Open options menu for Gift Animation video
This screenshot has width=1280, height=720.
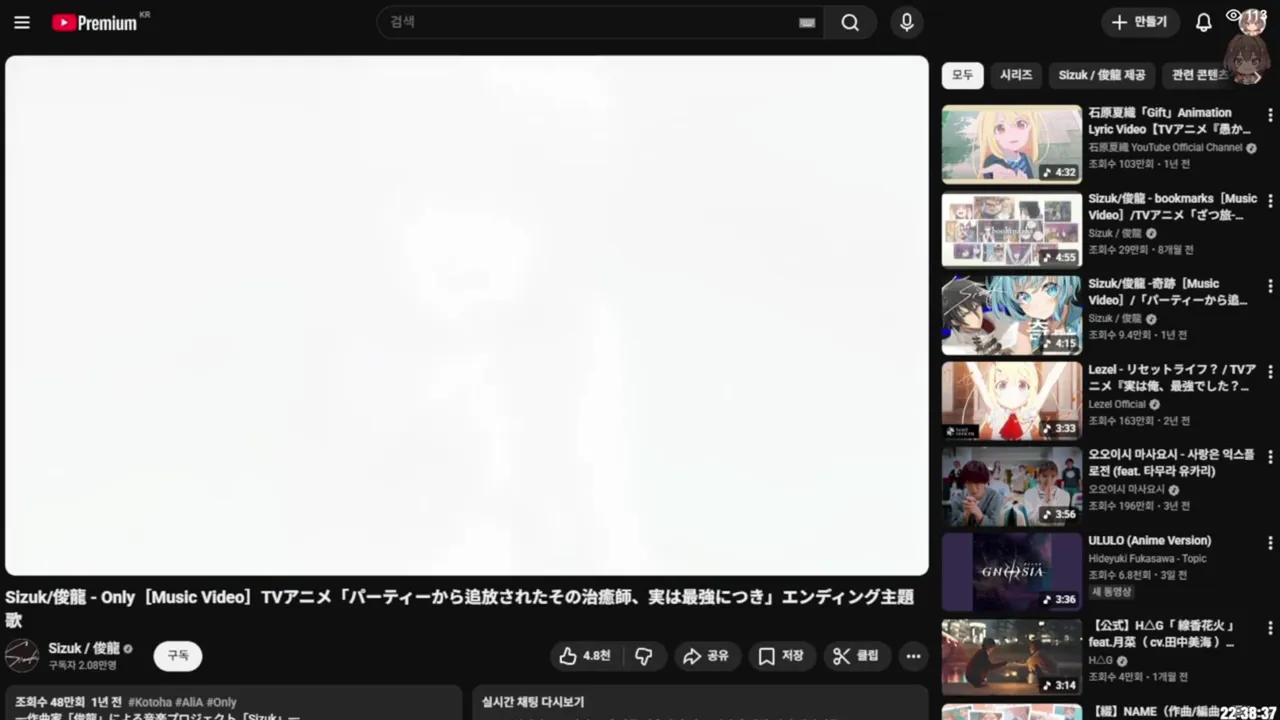1270,115
